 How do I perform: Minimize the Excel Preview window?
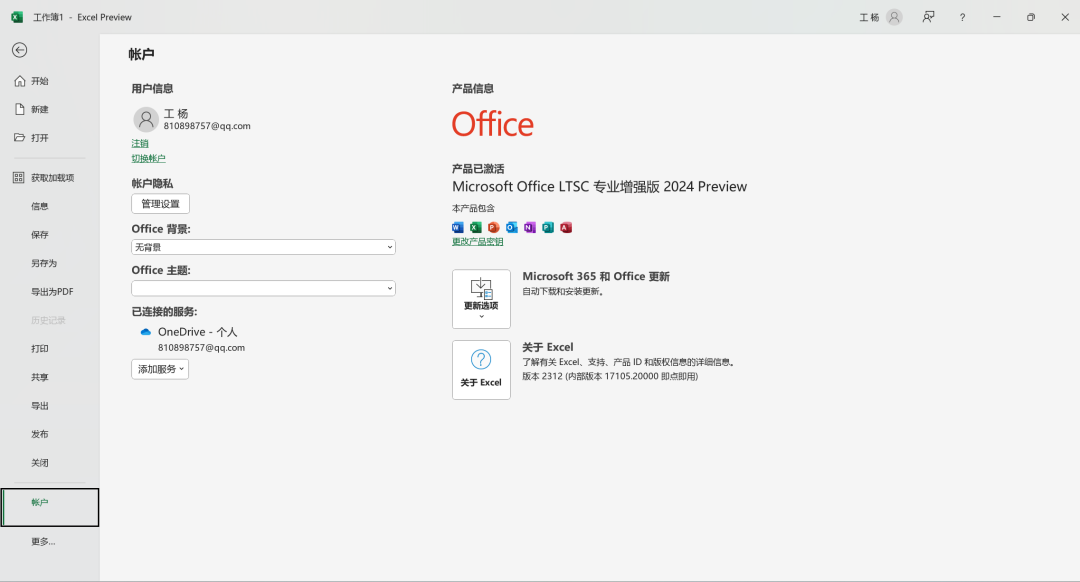click(997, 17)
